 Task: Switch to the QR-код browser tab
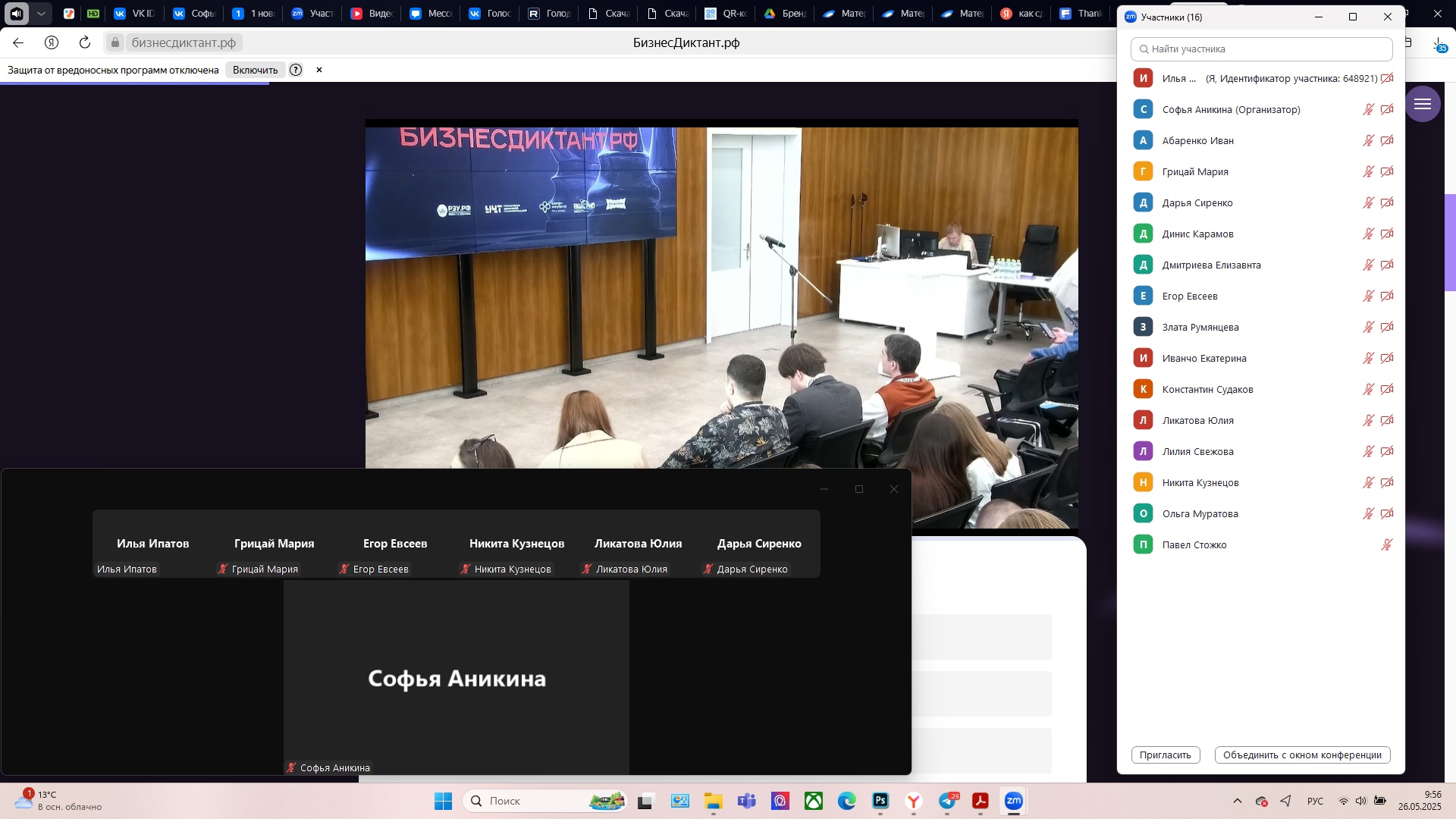[726, 14]
